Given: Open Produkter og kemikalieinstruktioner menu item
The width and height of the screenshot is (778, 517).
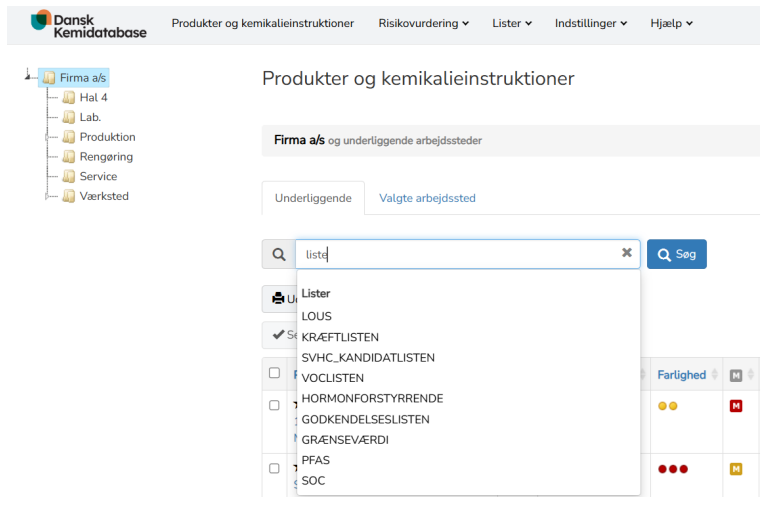Looking at the screenshot, I should click(262, 23).
